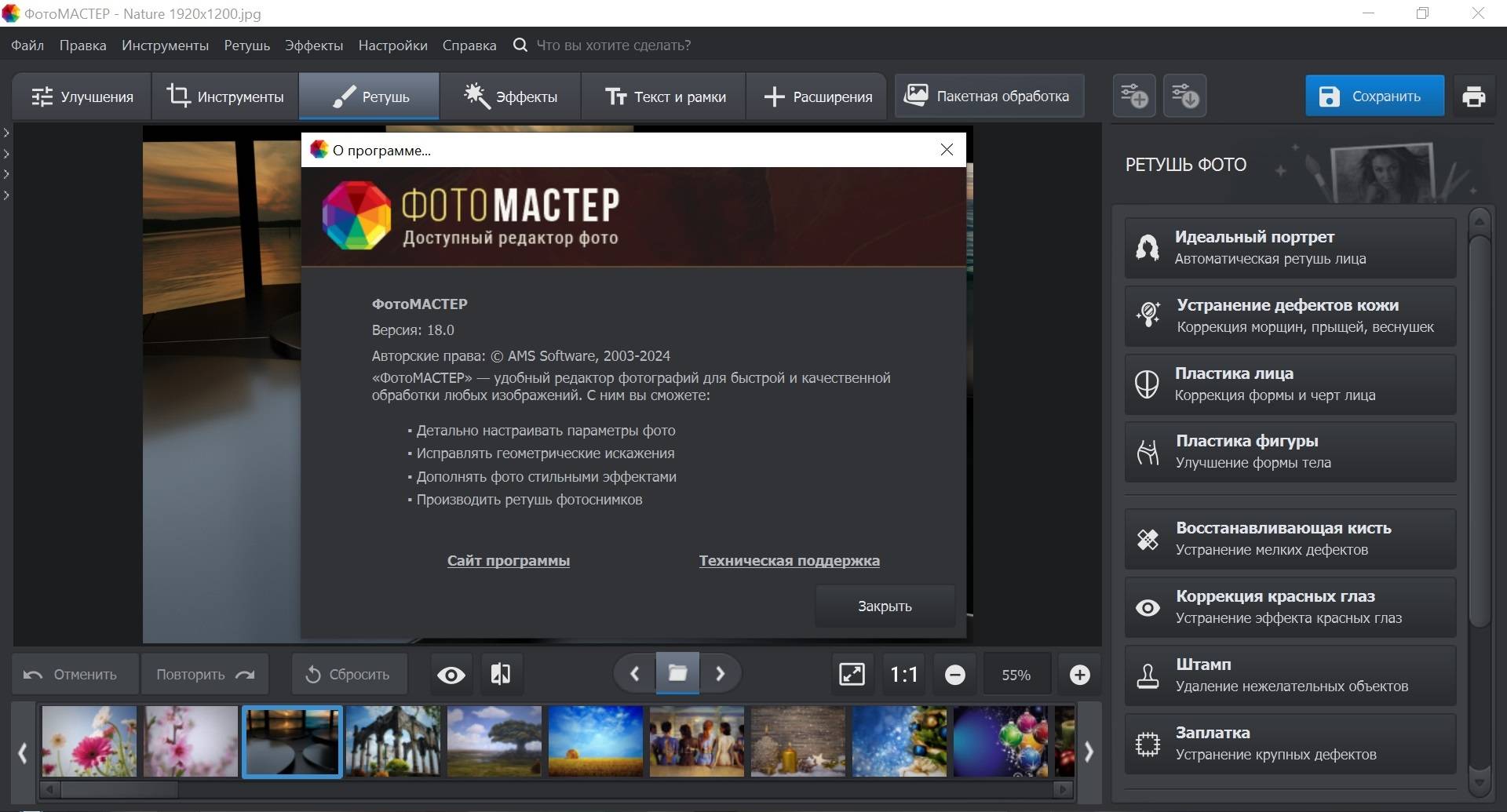Go to the next photo using the arrow

[720, 674]
